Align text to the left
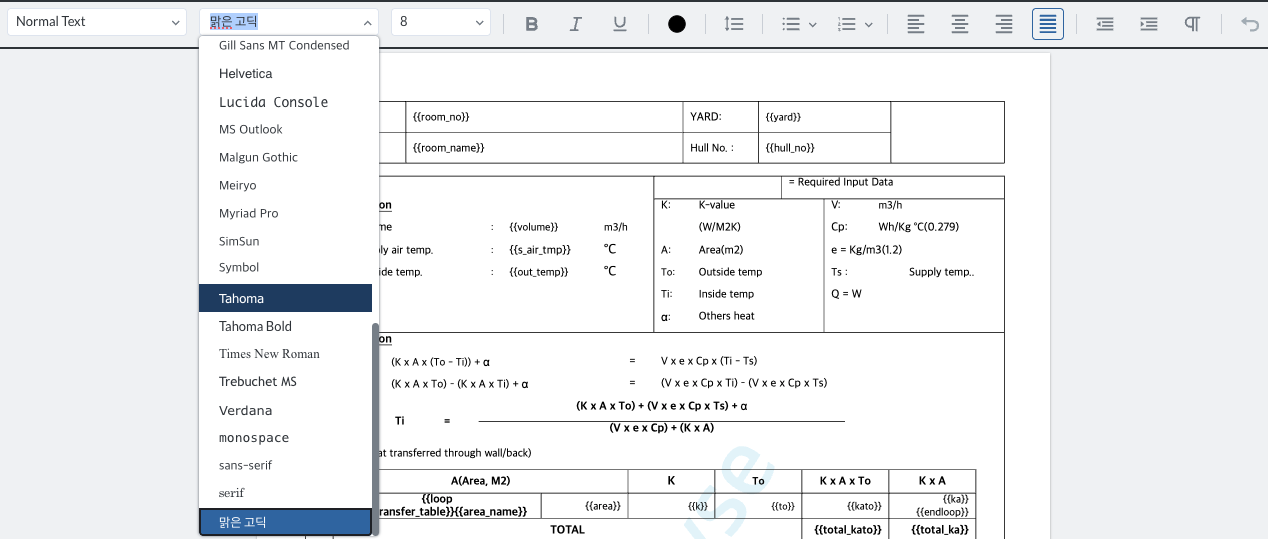This screenshot has height=539, width=1268. click(916, 24)
